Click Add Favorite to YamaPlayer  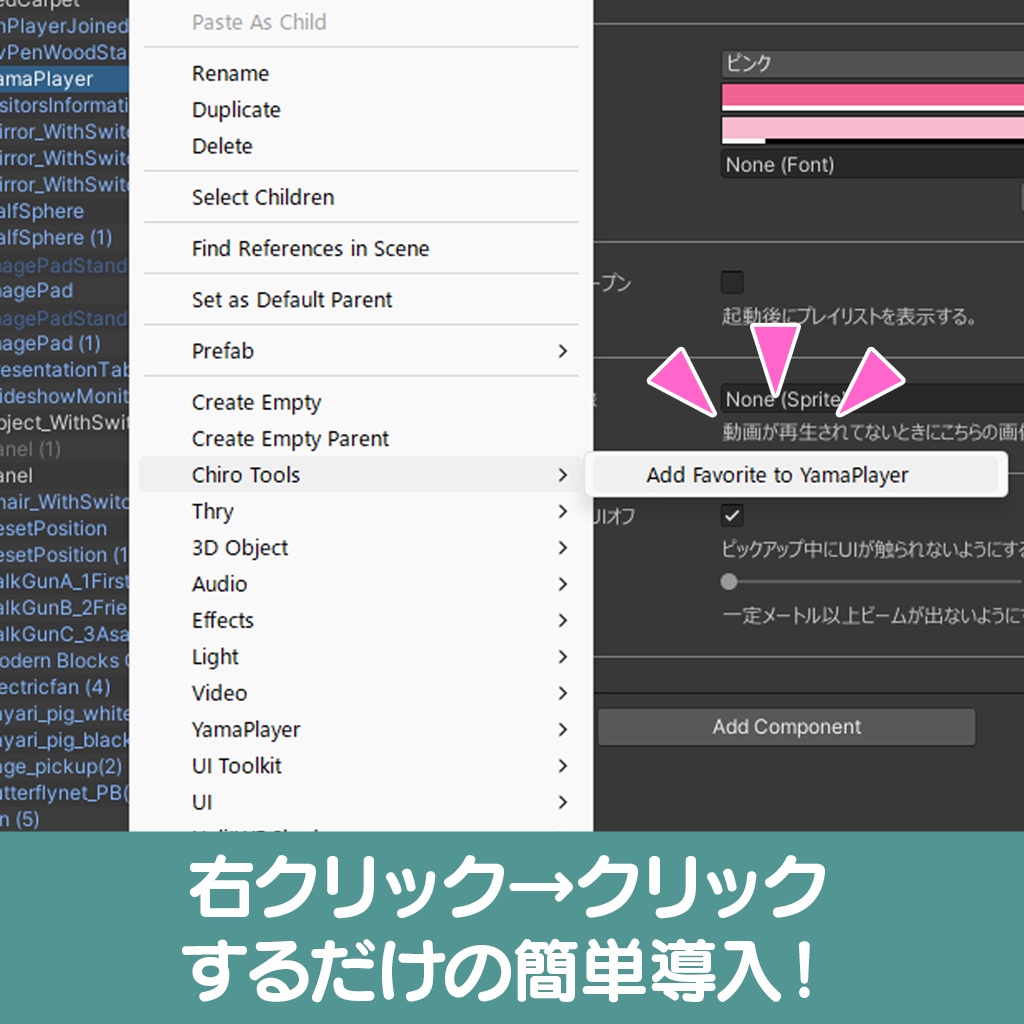795,475
